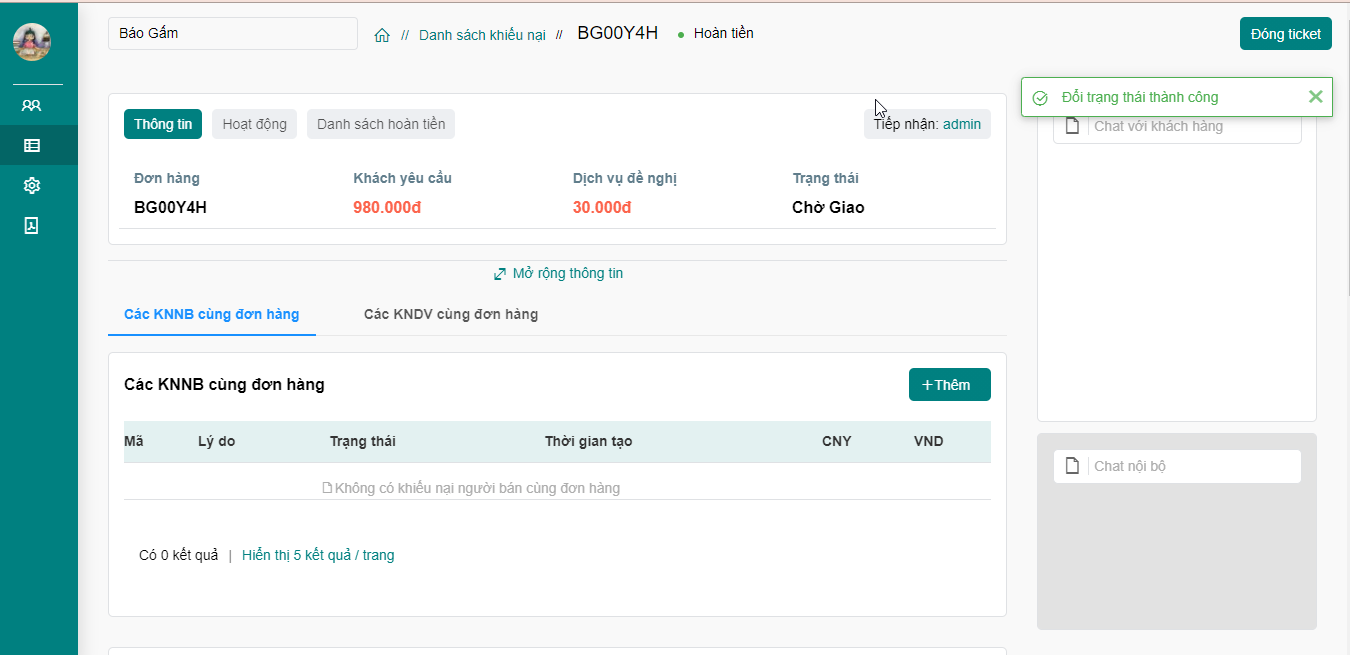Expand info with Mở rộng thông tin

558,273
